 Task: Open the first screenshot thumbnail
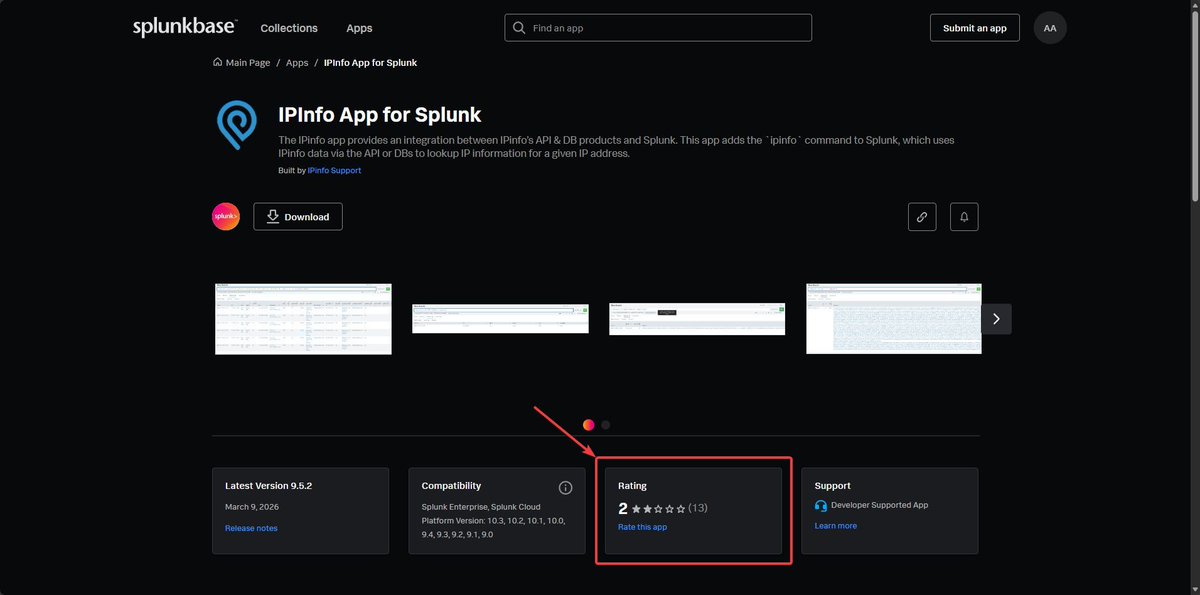[303, 319]
